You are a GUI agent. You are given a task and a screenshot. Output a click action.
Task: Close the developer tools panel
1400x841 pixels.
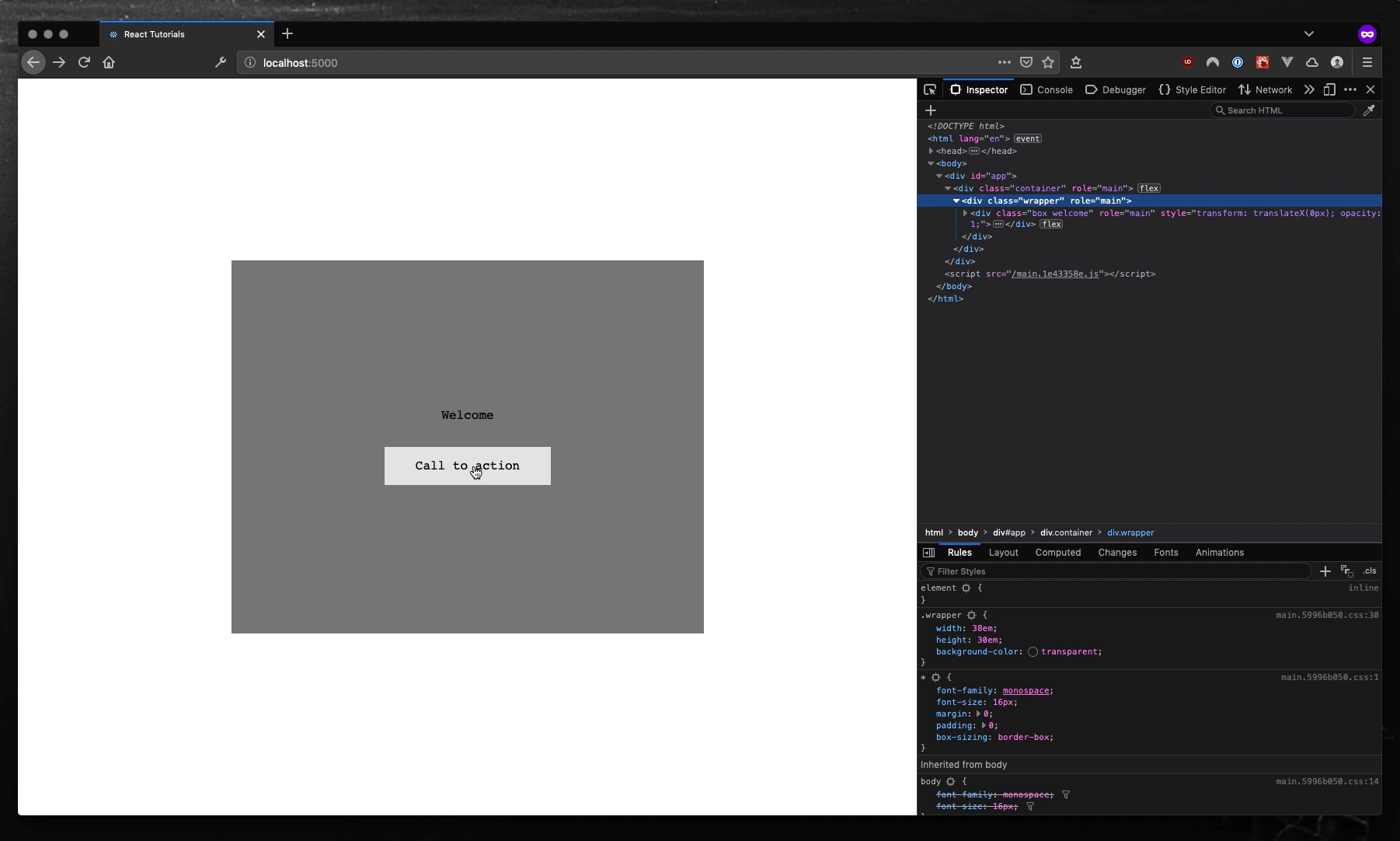click(1370, 89)
